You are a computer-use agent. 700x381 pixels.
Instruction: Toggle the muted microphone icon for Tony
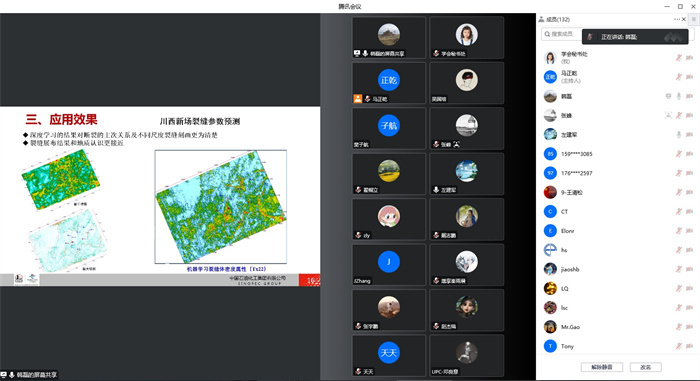tap(679, 346)
